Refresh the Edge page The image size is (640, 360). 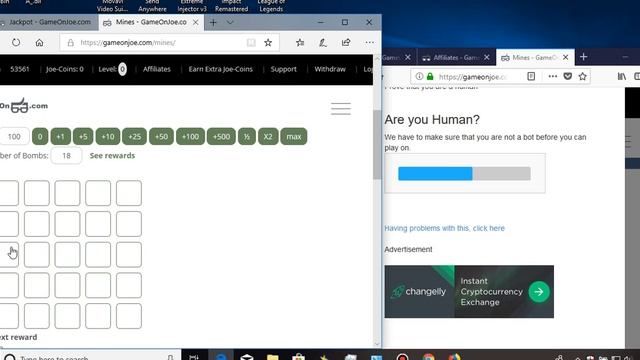coord(16,42)
